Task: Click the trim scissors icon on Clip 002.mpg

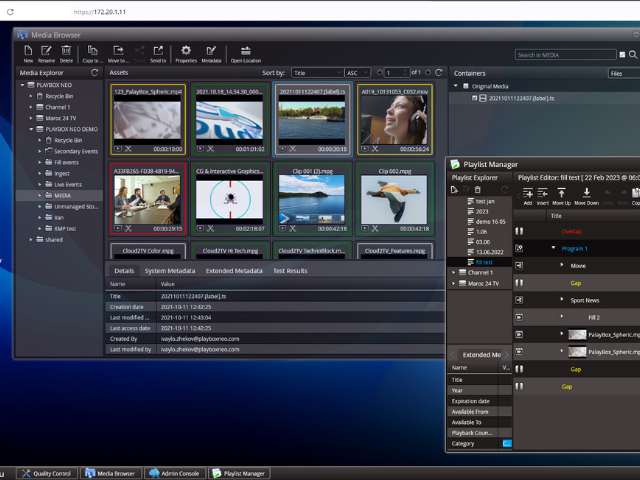Action: tap(375, 229)
